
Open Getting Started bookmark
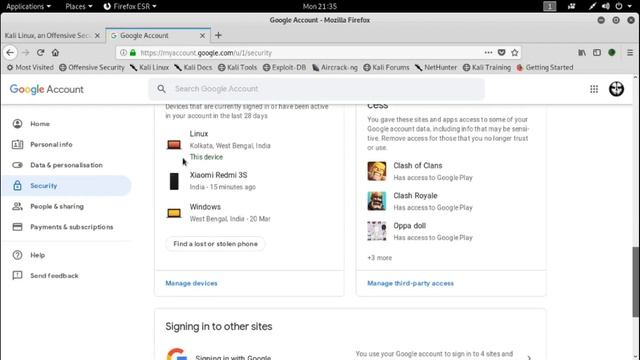(544, 67)
